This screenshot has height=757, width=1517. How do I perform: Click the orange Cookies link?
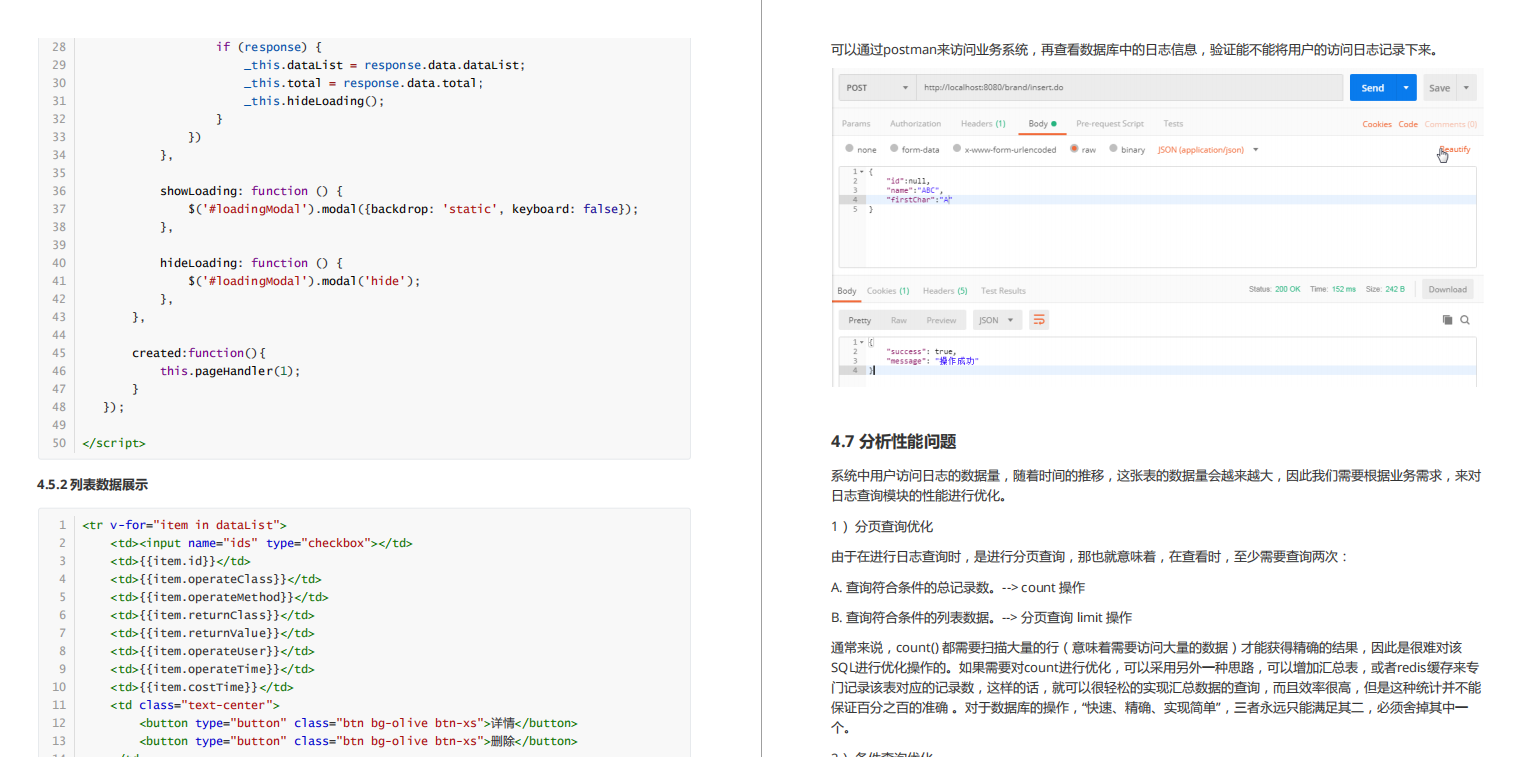(1377, 124)
